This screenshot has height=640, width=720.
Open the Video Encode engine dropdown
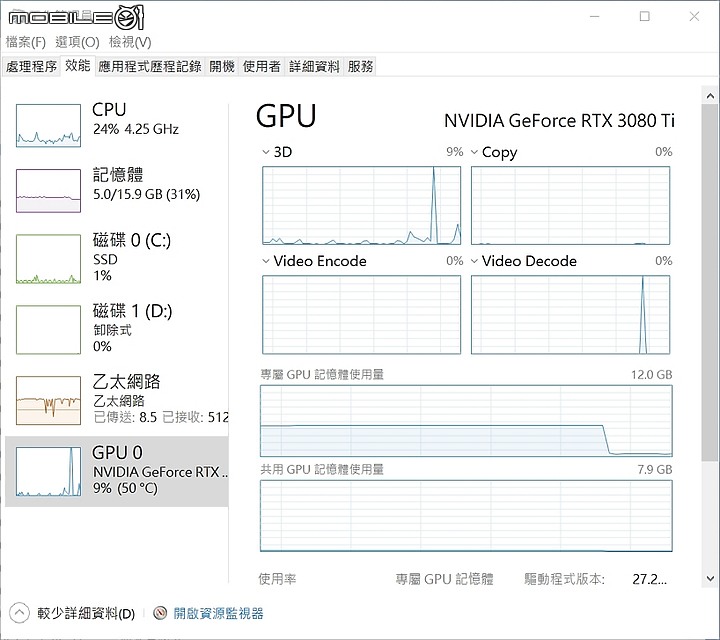(265, 261)
